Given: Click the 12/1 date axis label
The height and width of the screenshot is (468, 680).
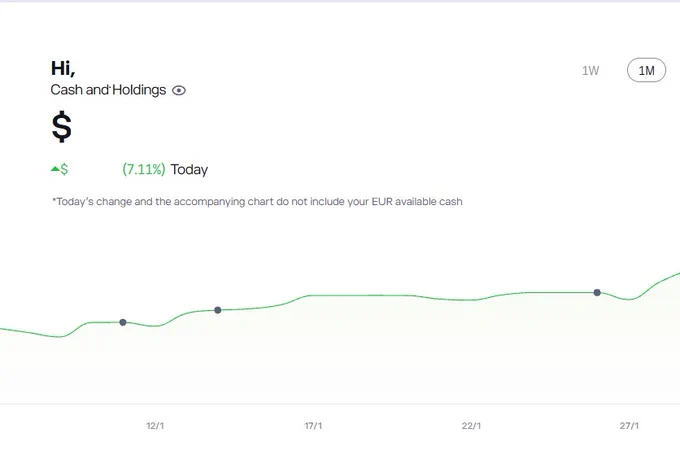Looking at the screenshot, I should coord(155,426).
